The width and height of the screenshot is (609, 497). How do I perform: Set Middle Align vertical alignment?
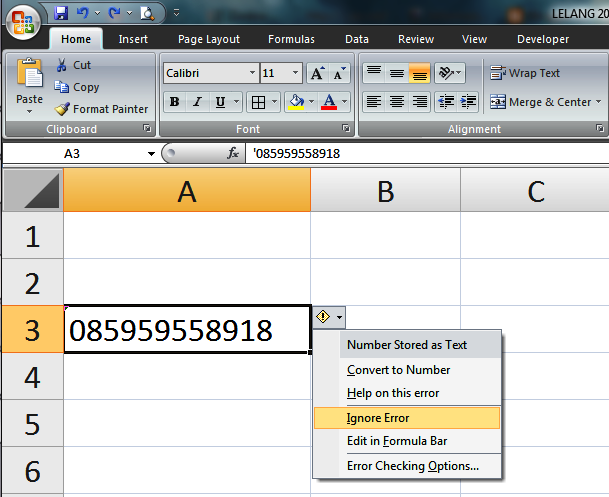397,73
